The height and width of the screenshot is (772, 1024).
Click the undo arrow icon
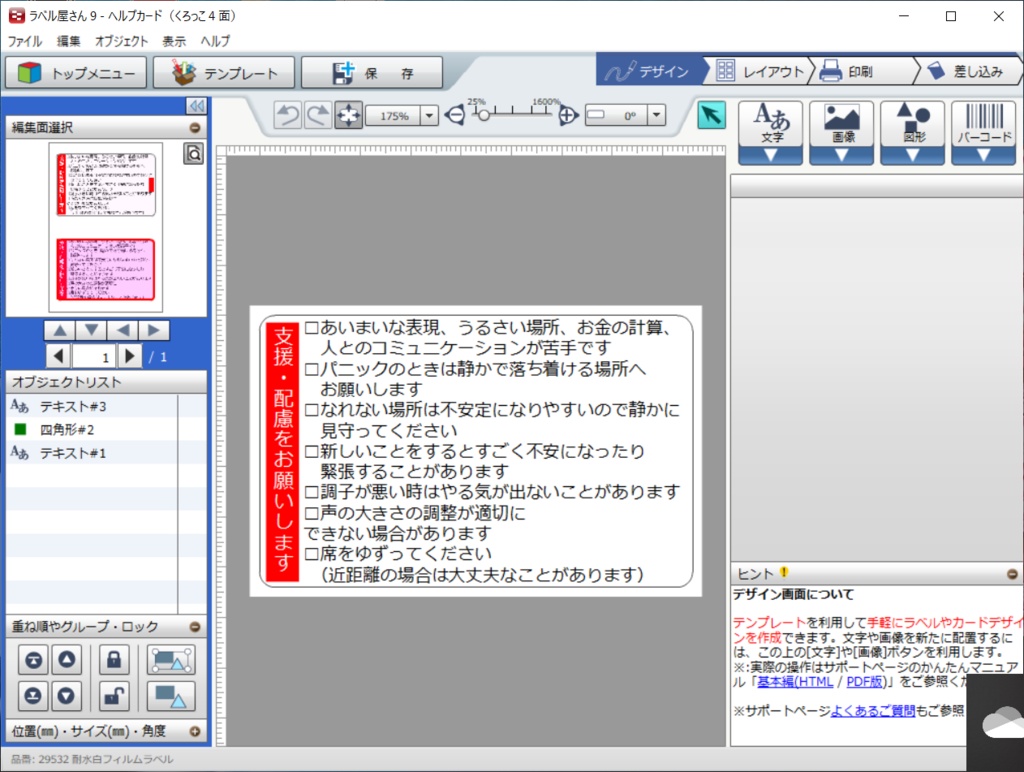288,116
